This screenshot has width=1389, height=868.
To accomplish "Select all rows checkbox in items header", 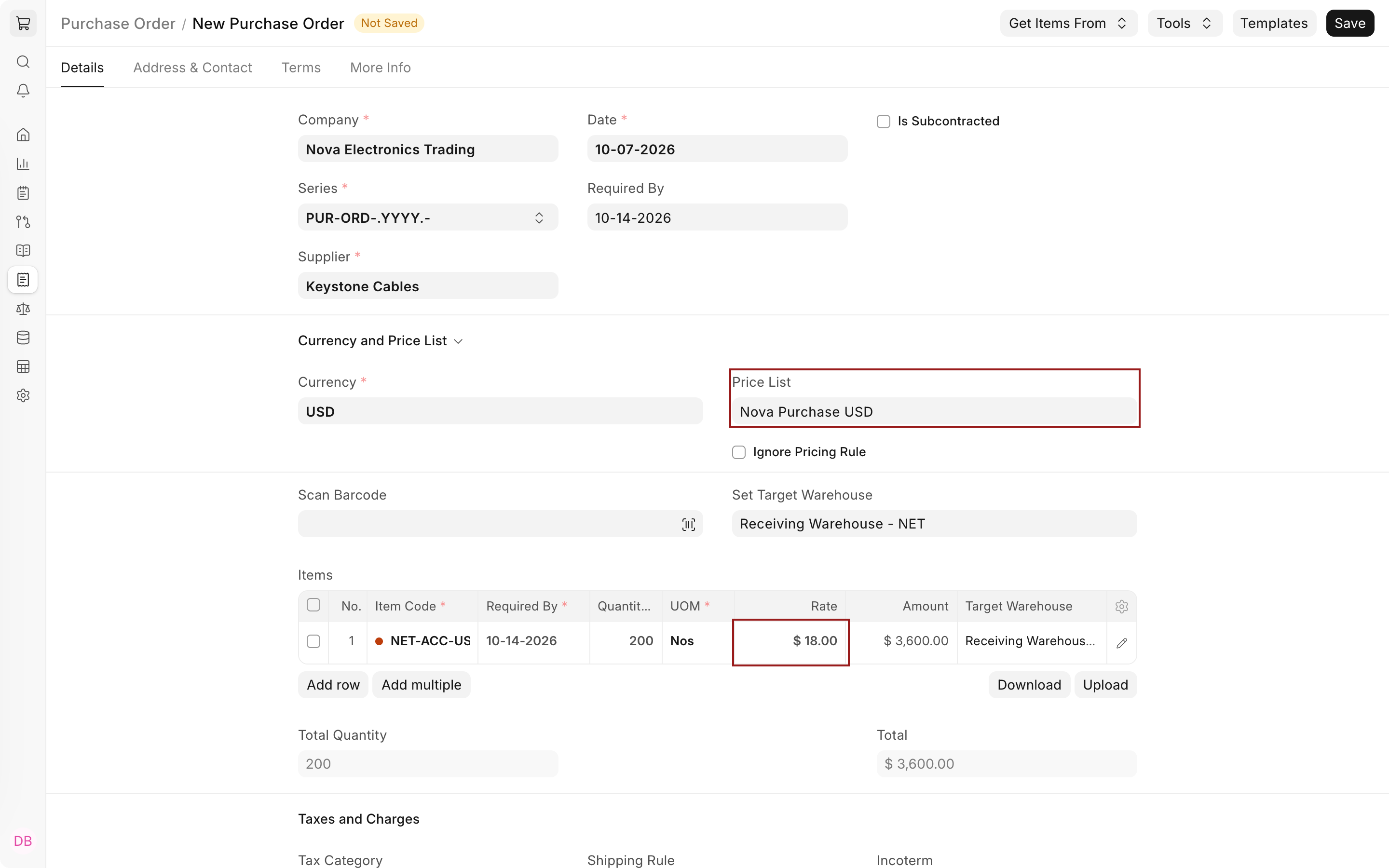I will click(x=313, y=605).
